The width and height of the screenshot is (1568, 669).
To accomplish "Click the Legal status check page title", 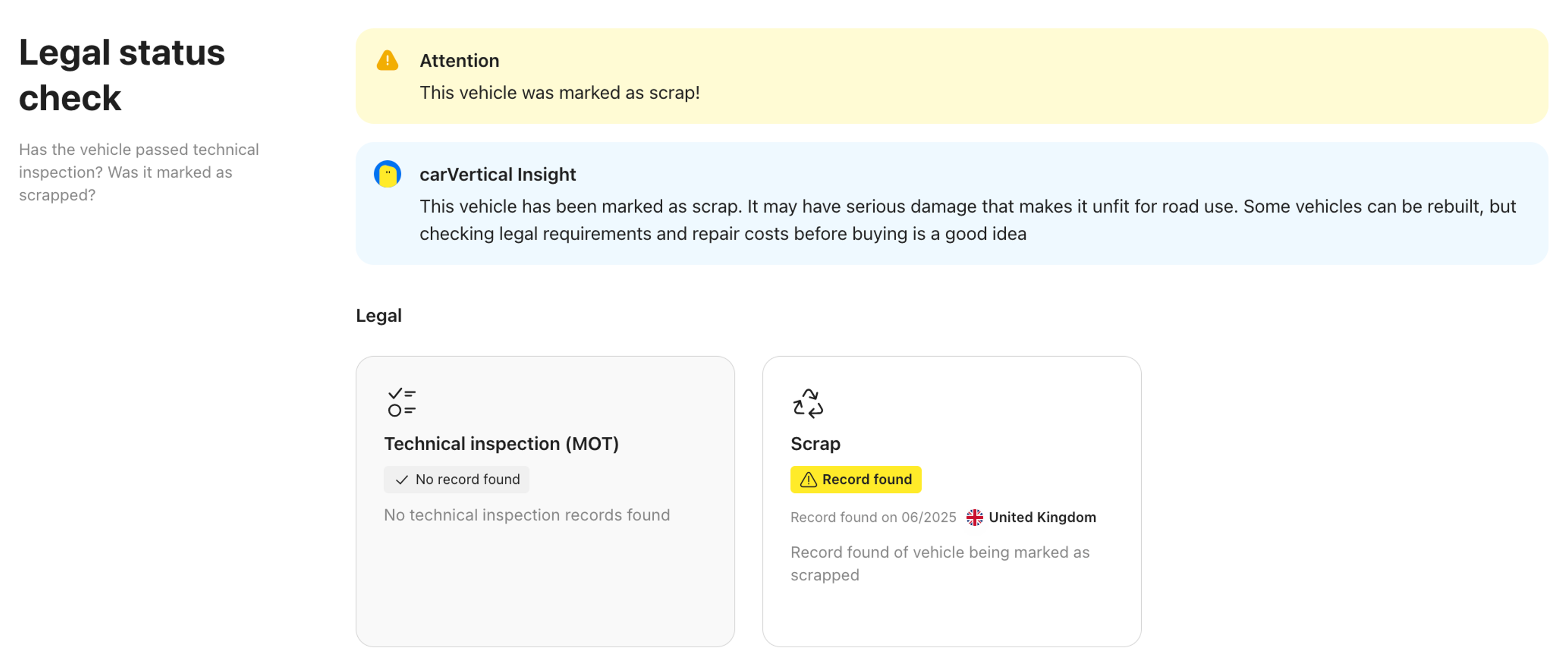I will (x=122, y=75).
